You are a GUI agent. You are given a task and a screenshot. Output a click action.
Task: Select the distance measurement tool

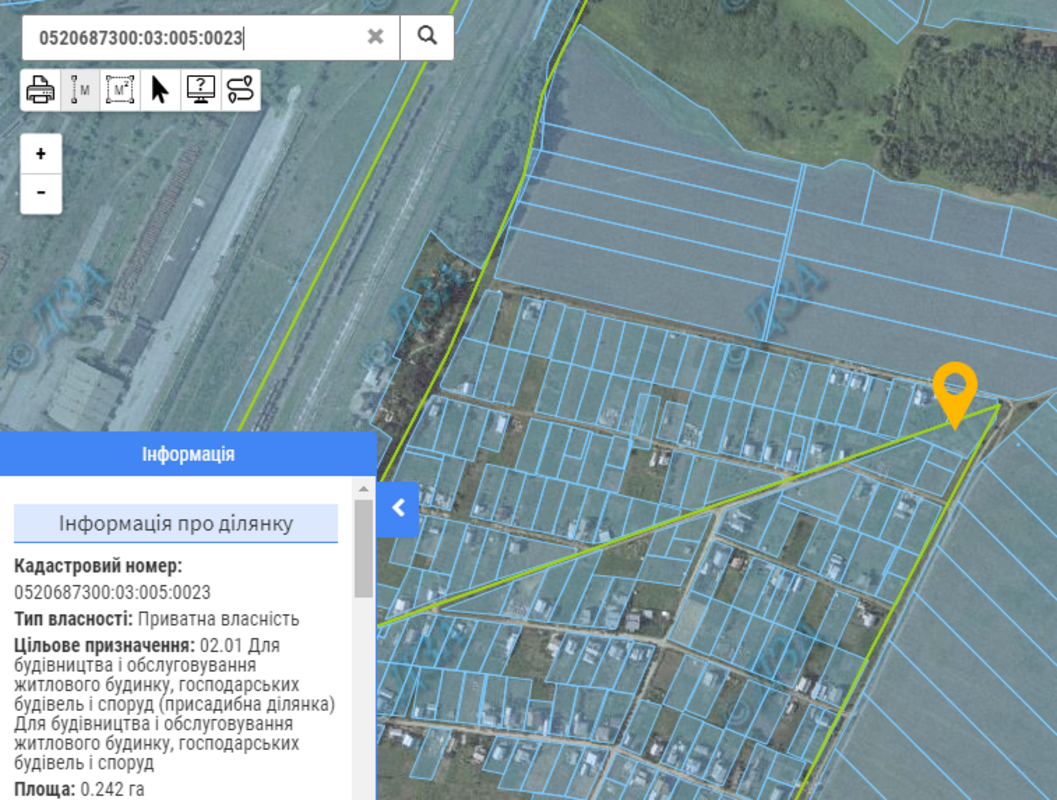81,91
